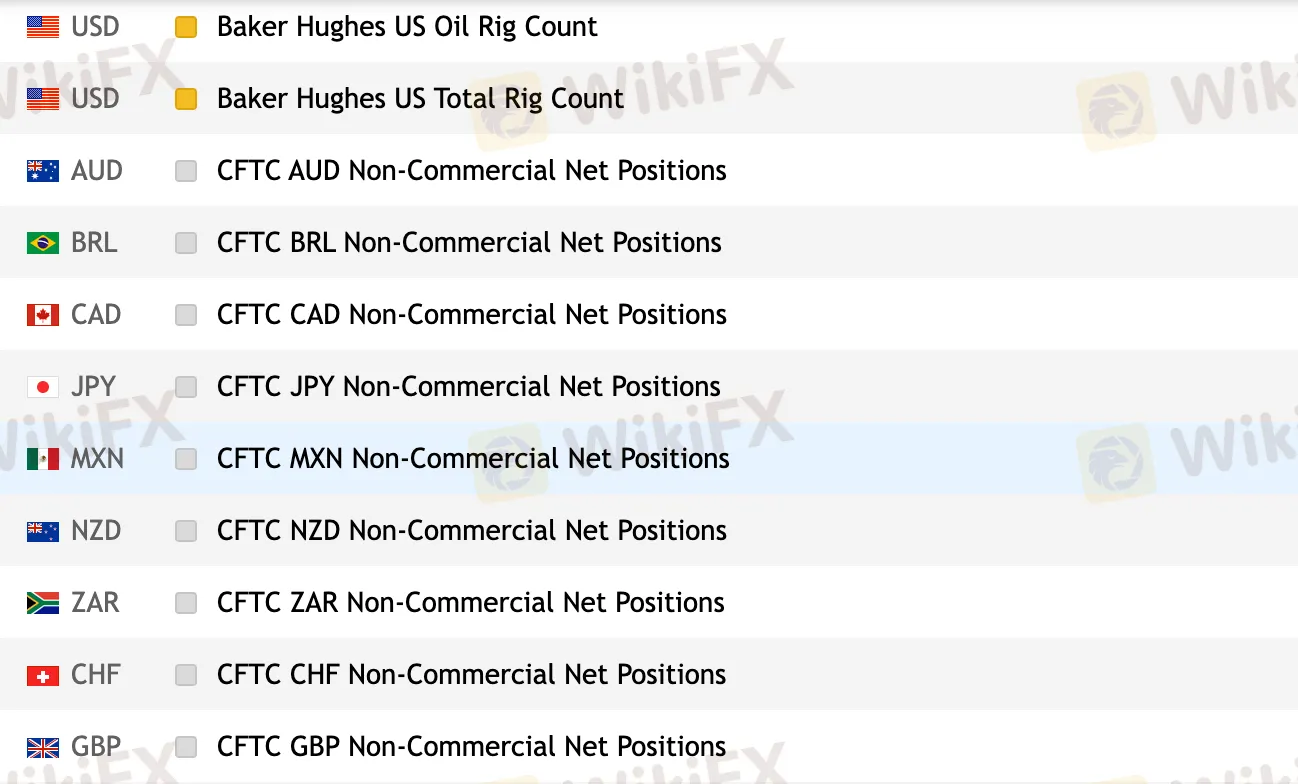Screen dimensions: 1298x784
Task: Click the Japan flag icon for JPY
Action: [x=43, y=387]
